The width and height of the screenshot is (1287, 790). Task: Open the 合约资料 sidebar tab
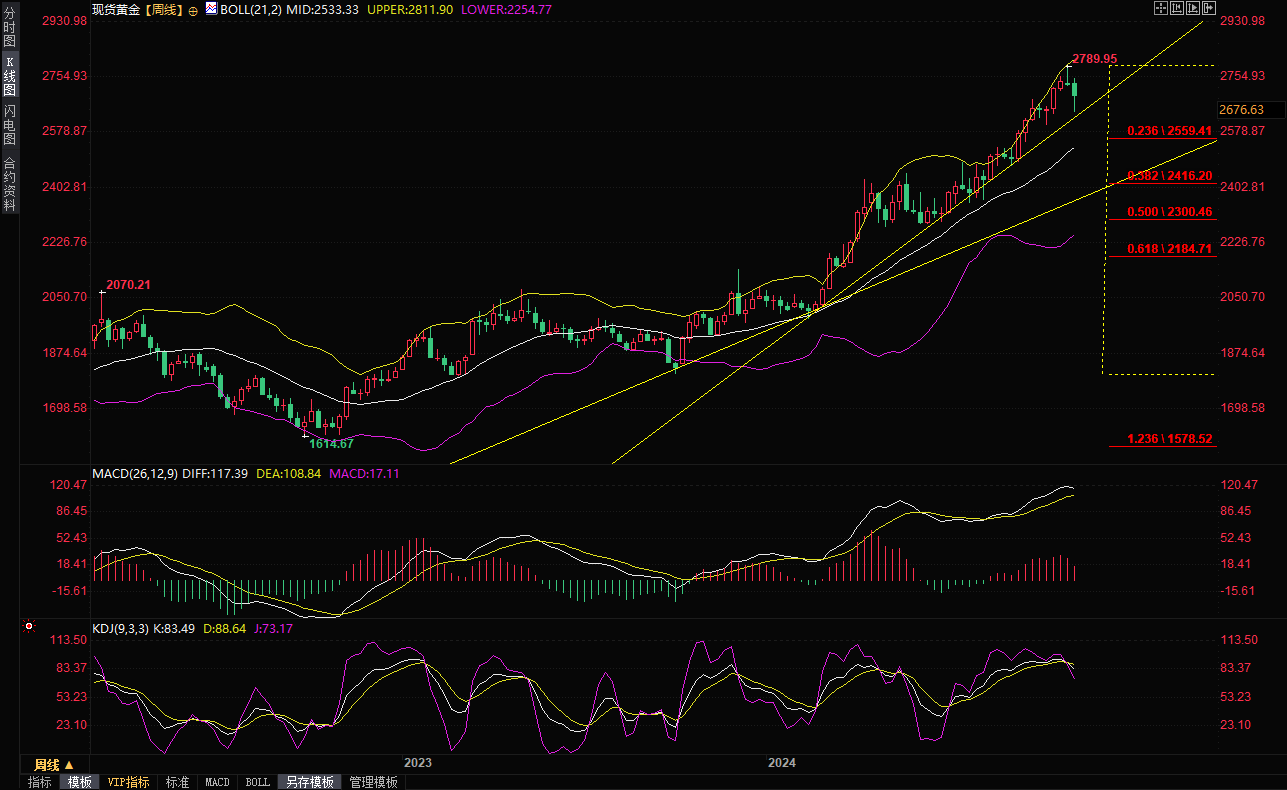9,184
